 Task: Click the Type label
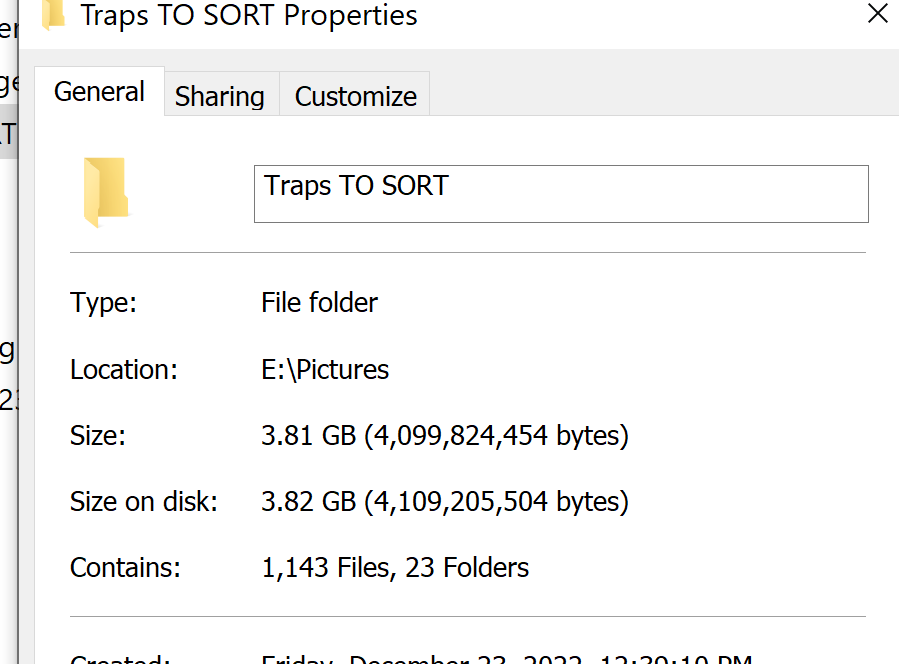pos(103,302)
